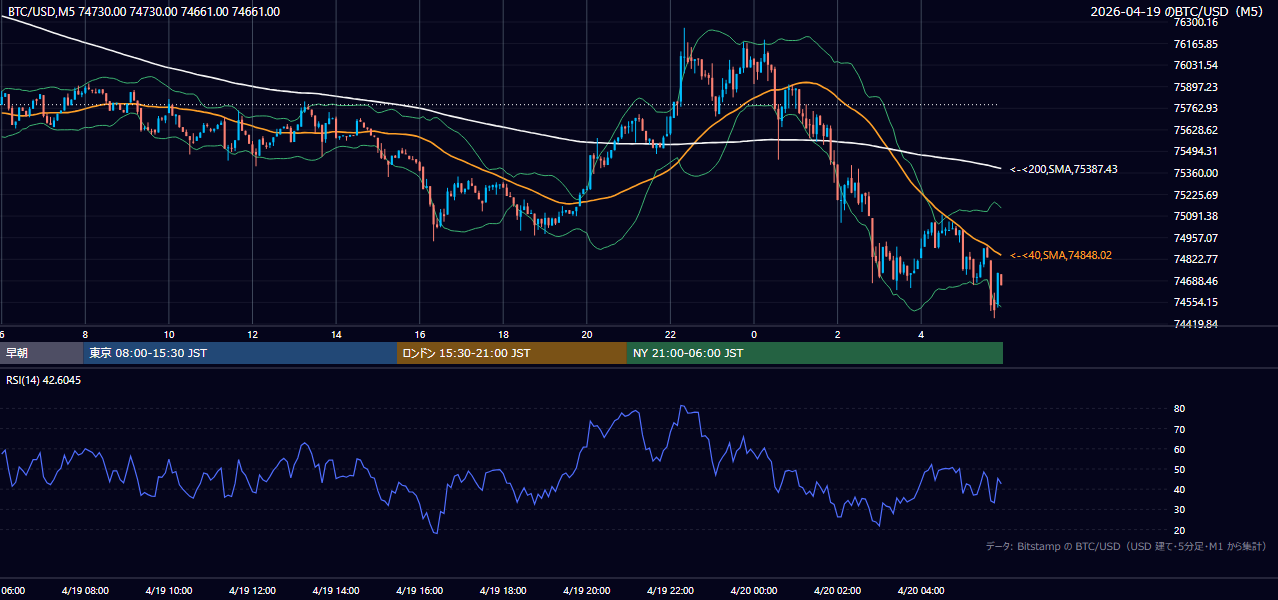Click RSI scale value 70
The width and height of the screenshot is (1278, 600).
coord(1179,429)
